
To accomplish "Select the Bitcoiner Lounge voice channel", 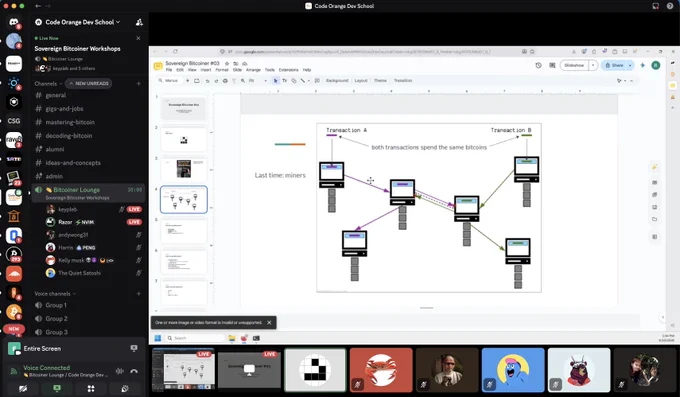I will click(88, 193).
